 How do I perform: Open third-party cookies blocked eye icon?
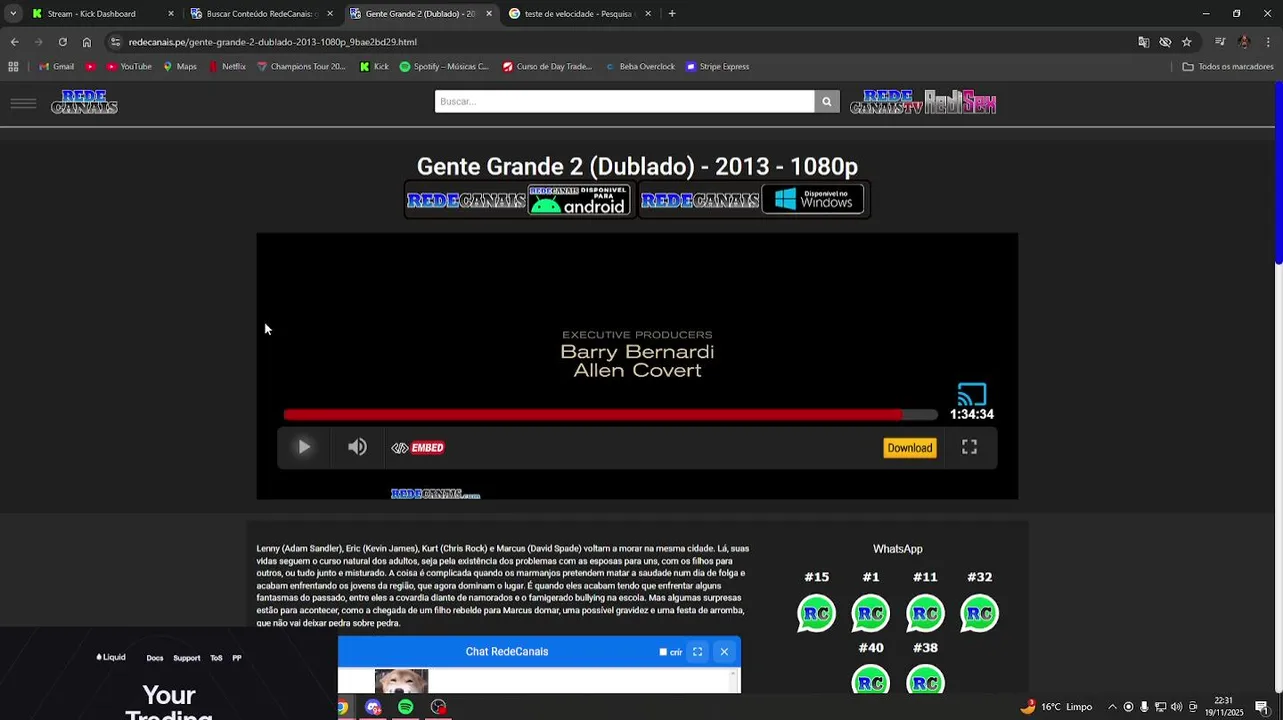click(x=1165, y=42)
